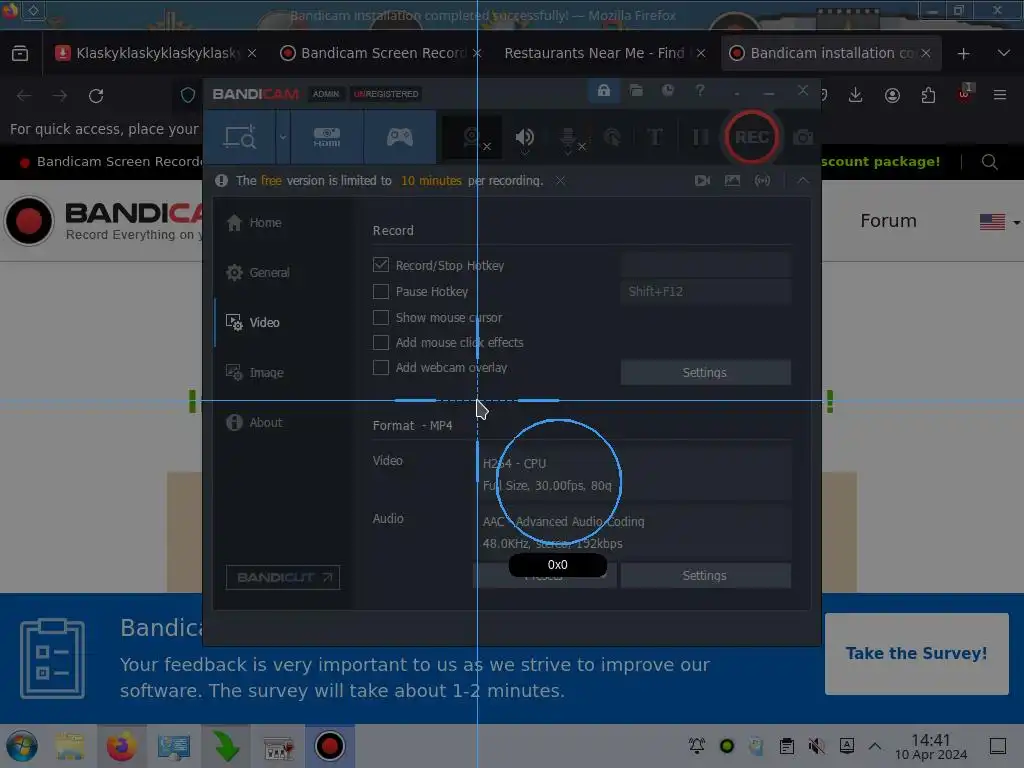This screenshot has width=1024, height=768.
Task: Select Bandicam screen recording mode icon
Action: (240, 137)
